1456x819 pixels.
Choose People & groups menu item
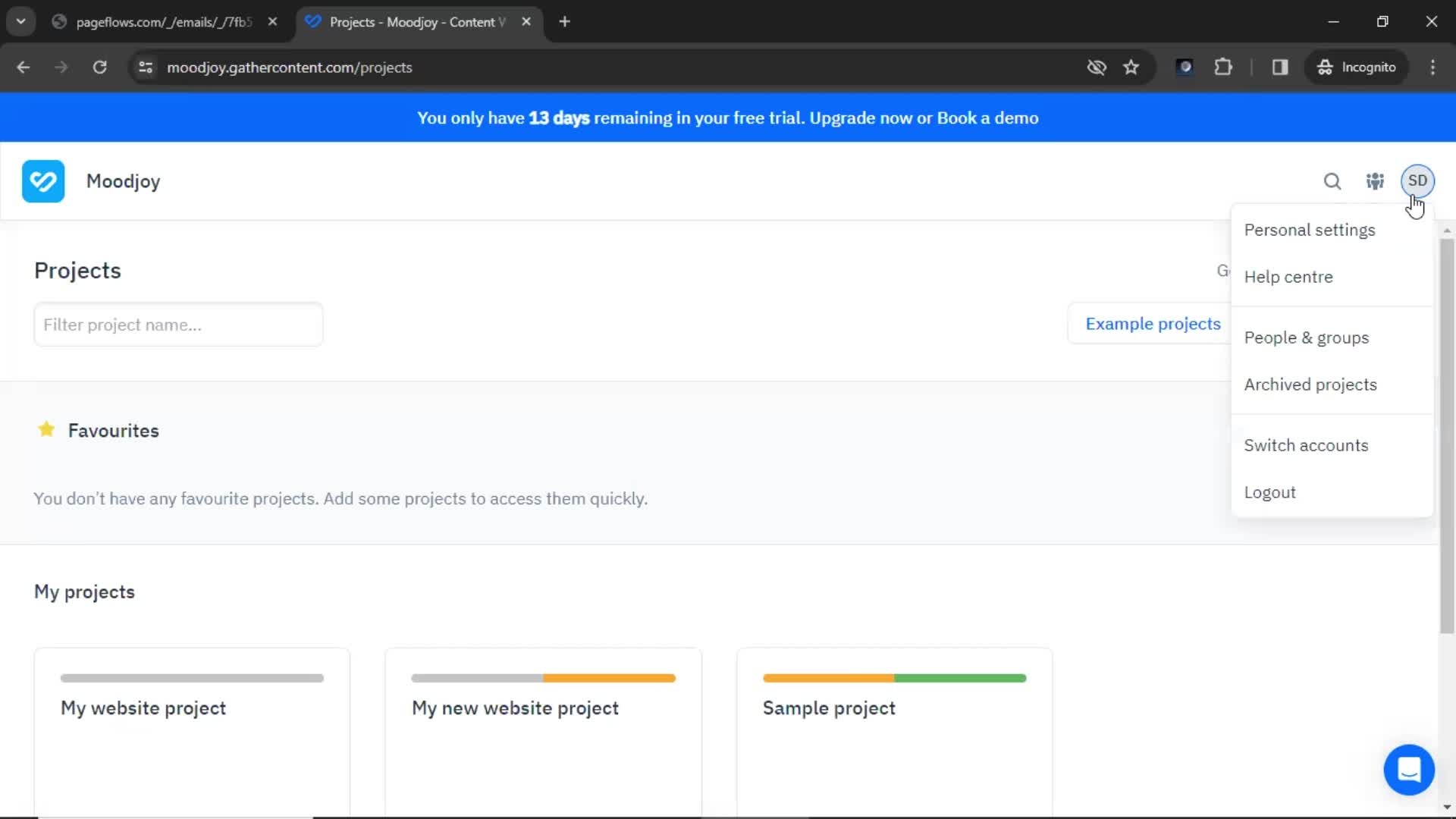(1307, 337)
